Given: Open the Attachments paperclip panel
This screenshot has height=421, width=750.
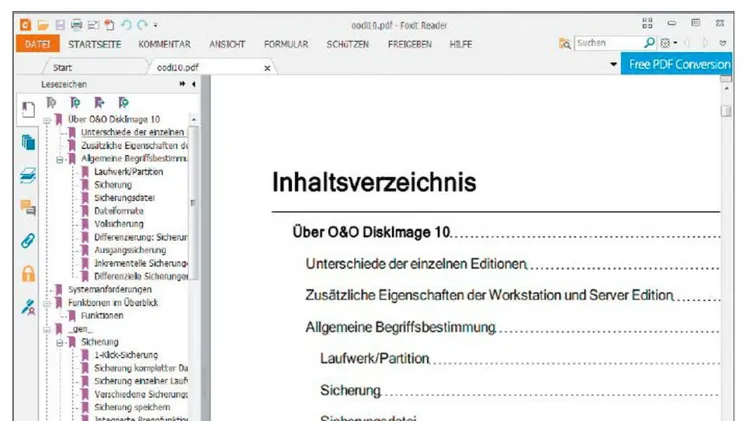Looking at the screenshot, I should point(28,241).
